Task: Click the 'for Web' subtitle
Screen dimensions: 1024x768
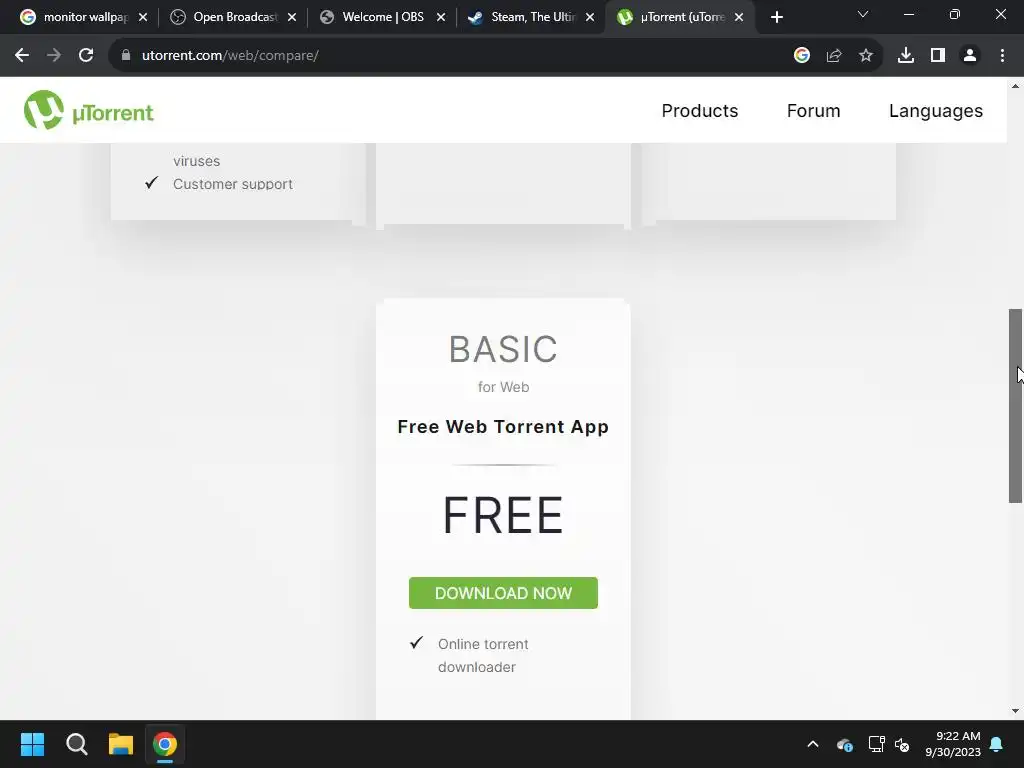Action: coord(503,387)
